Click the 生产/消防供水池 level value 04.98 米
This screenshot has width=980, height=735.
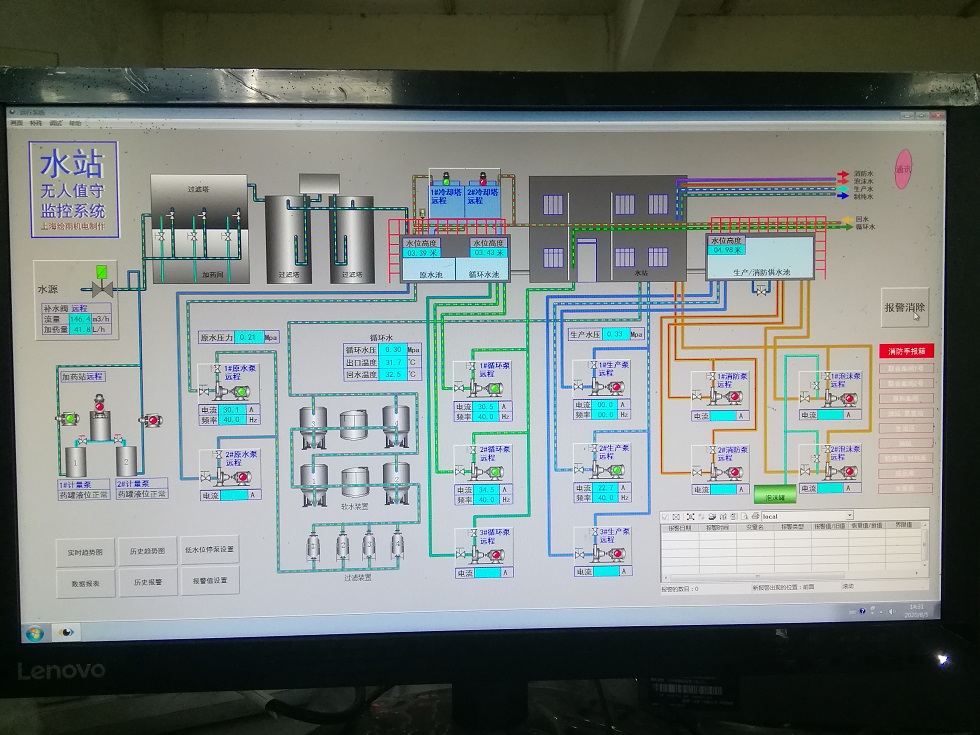(727, 249)
